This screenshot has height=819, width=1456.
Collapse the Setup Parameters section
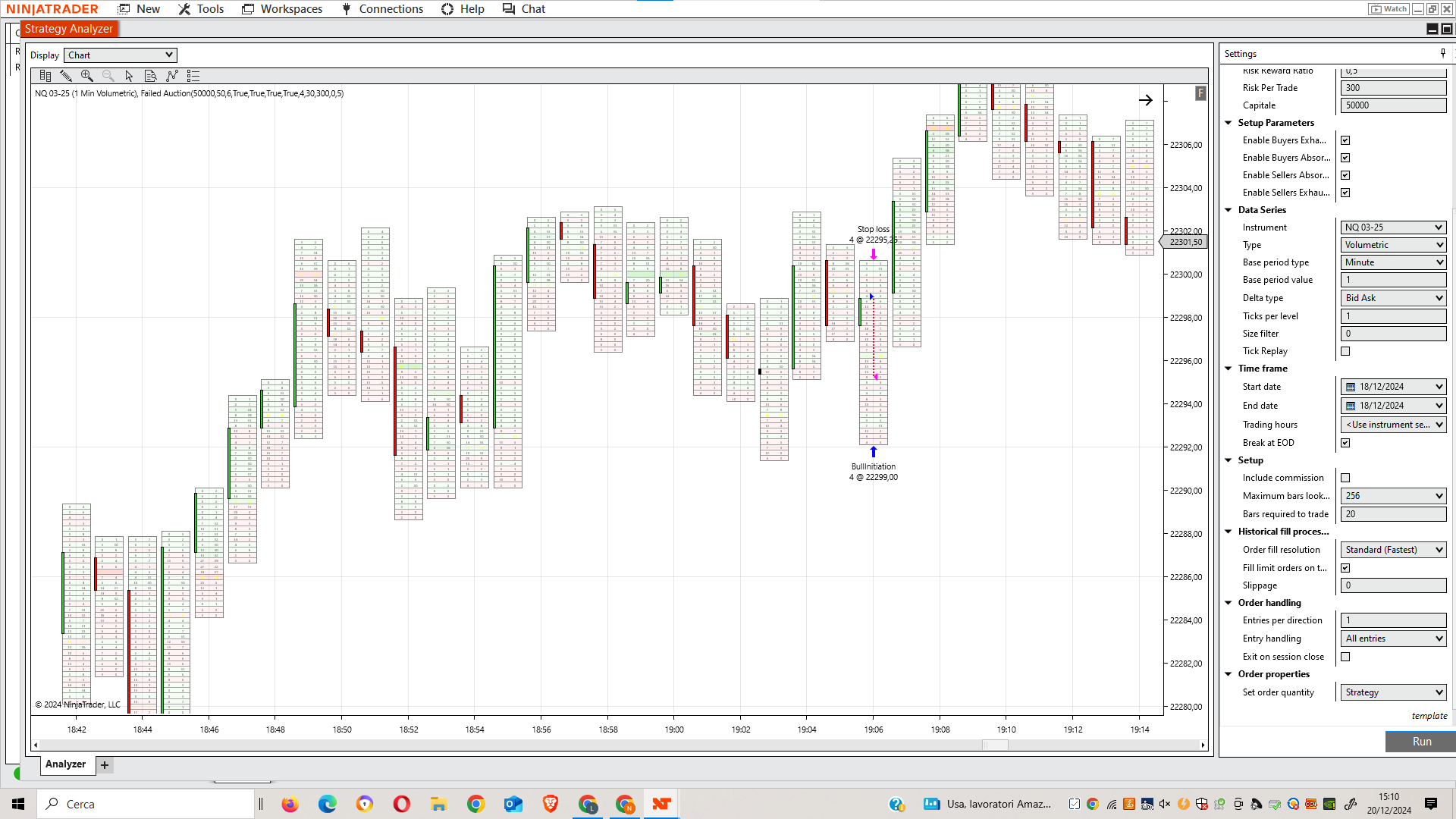click(1228, 123)
